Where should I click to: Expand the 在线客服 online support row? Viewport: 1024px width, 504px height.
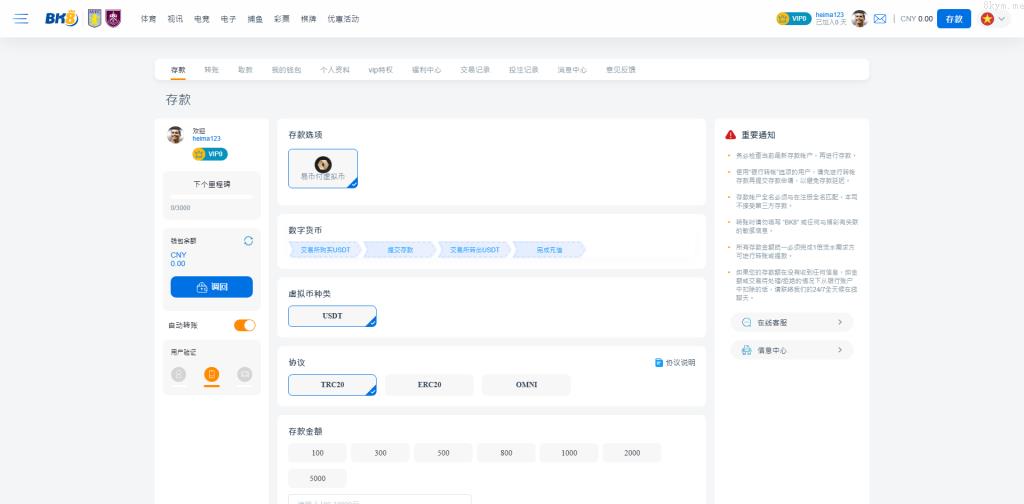[x=791, y=322]
